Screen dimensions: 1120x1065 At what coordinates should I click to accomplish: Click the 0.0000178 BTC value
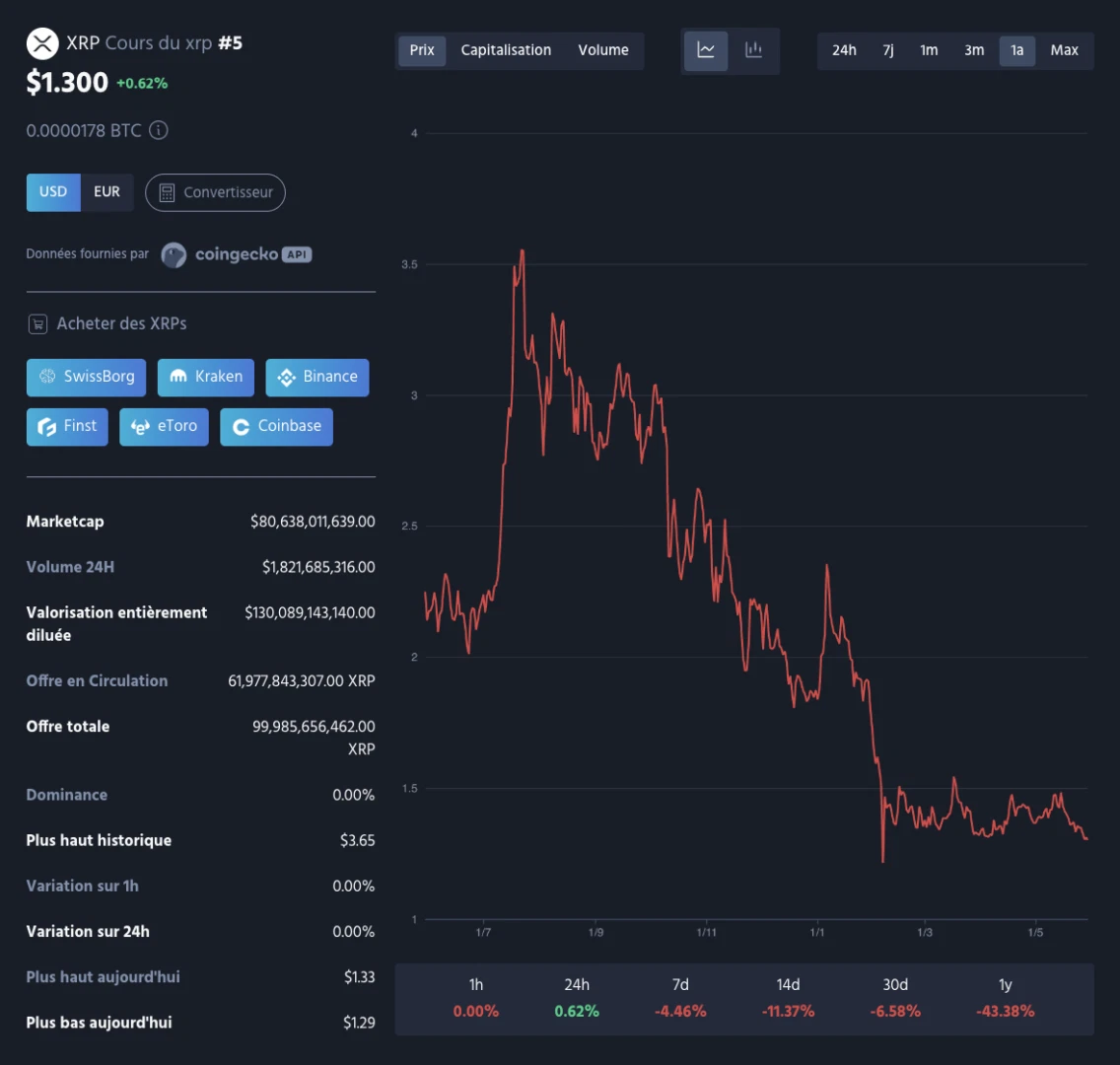(x=84, y=131)
